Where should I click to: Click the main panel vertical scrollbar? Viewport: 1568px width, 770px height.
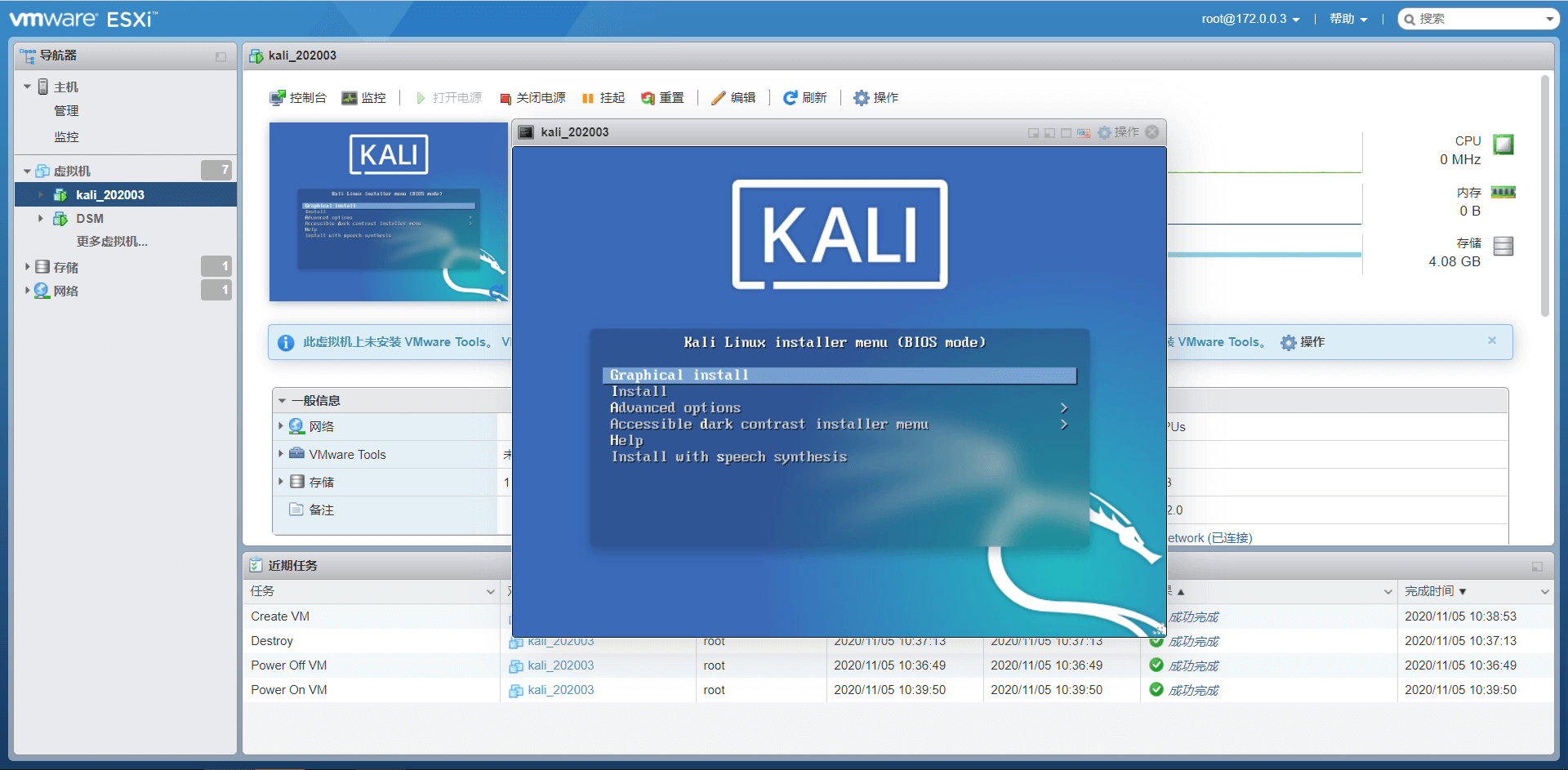pyautogui.click(x=1544, y=196)
